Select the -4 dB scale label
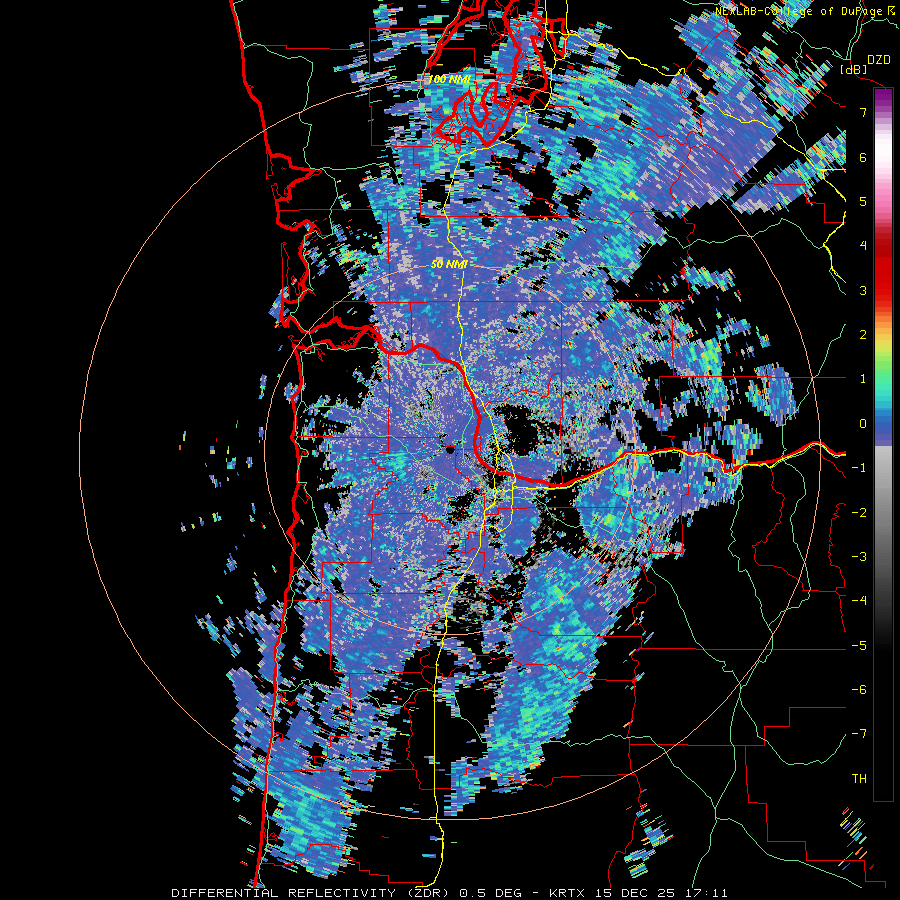The width and height of the screenshot is (900, 900). point(859,601)
